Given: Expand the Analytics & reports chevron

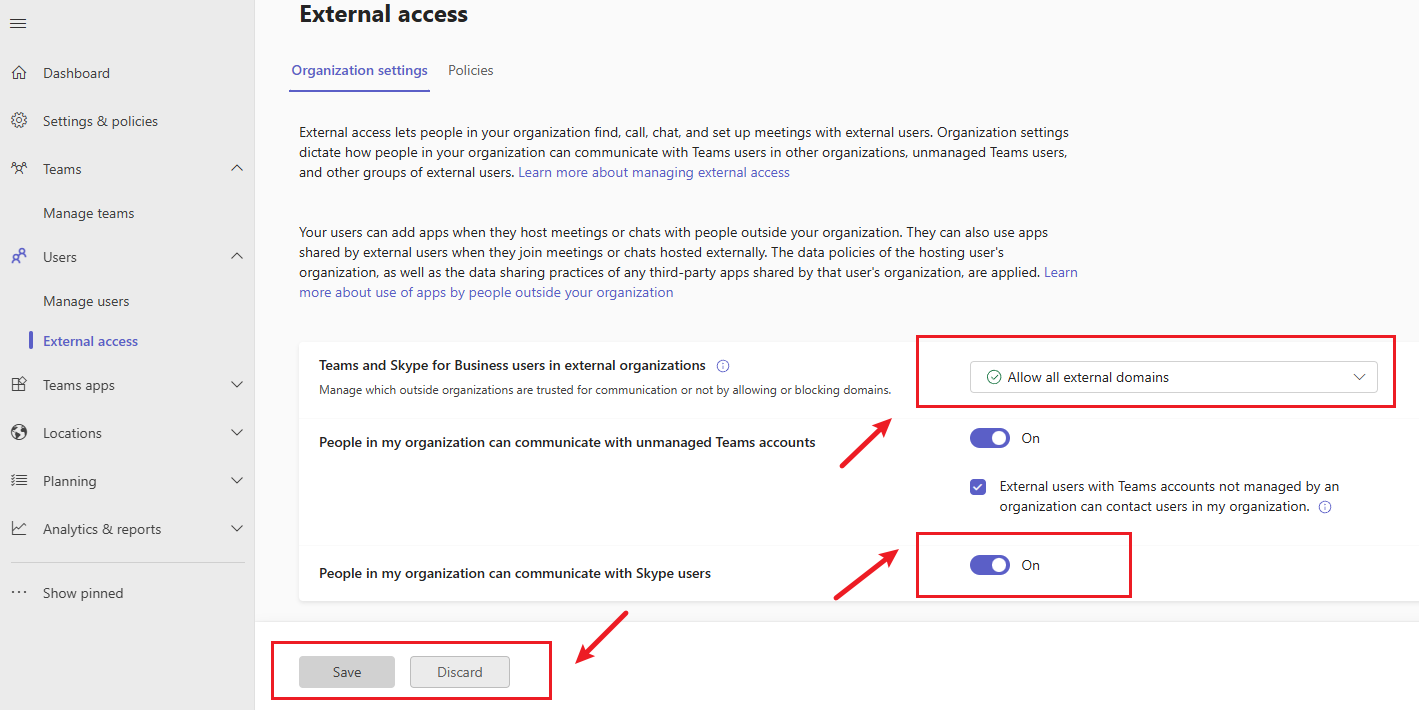Looking at the screenshot, I should (x=237, y=528).
